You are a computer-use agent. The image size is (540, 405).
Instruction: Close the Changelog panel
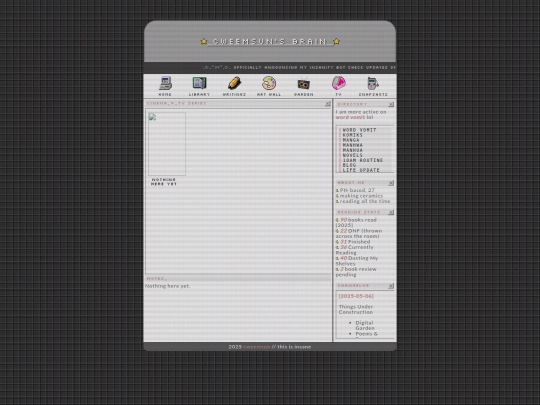pyautogui.click(x=391, y=286)
